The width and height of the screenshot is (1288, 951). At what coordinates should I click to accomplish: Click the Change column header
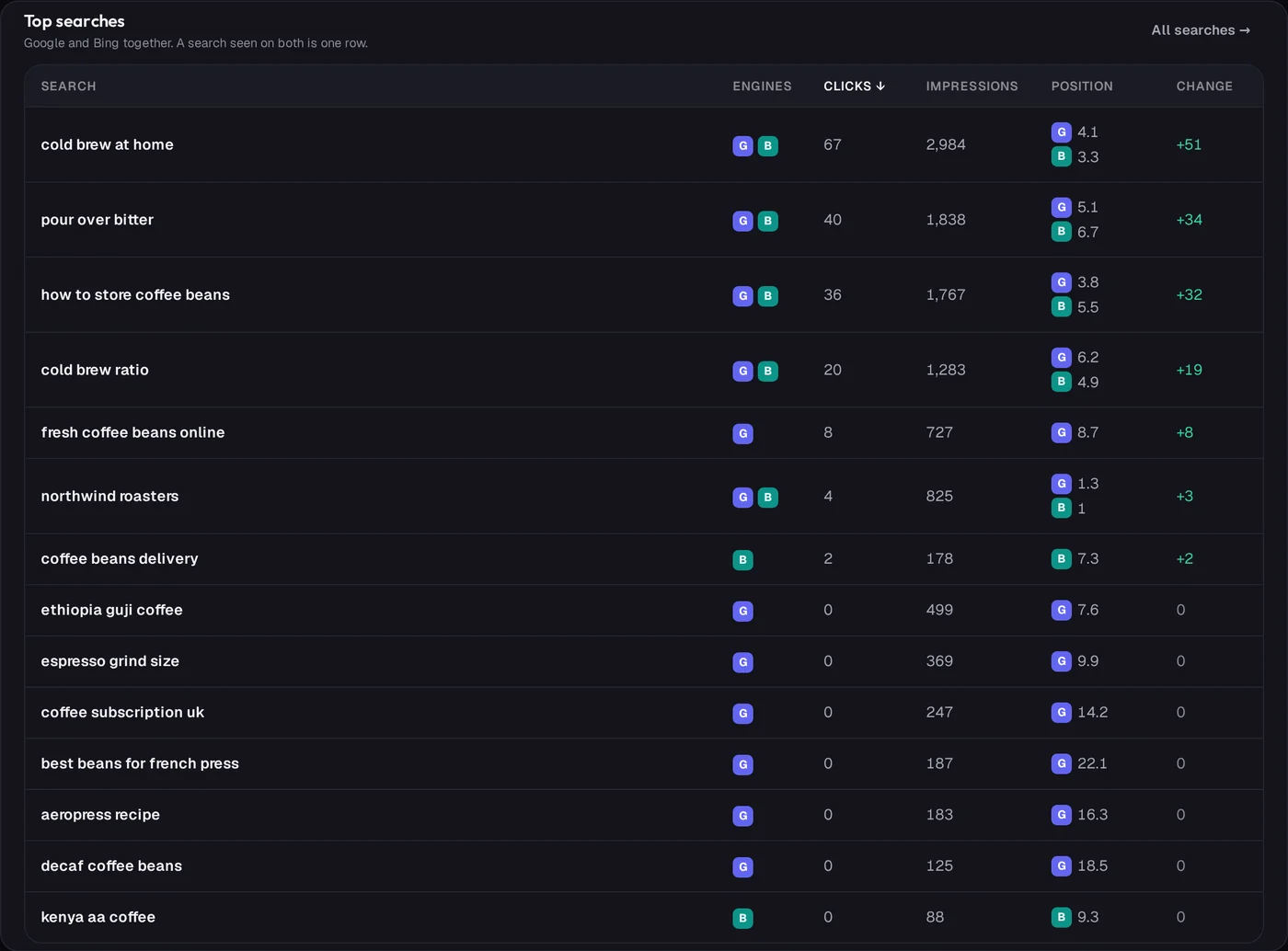pyautogui.click(x=1204, y=86)
